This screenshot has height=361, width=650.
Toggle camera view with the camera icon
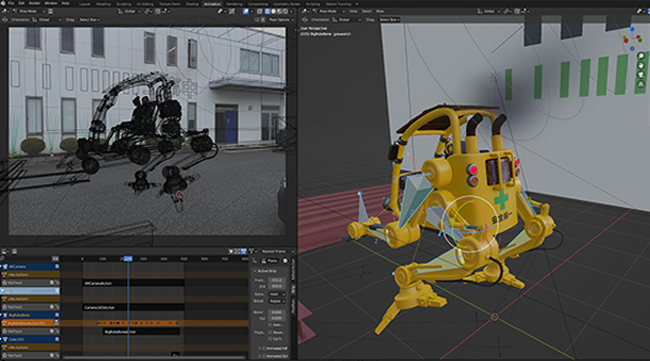641,75
